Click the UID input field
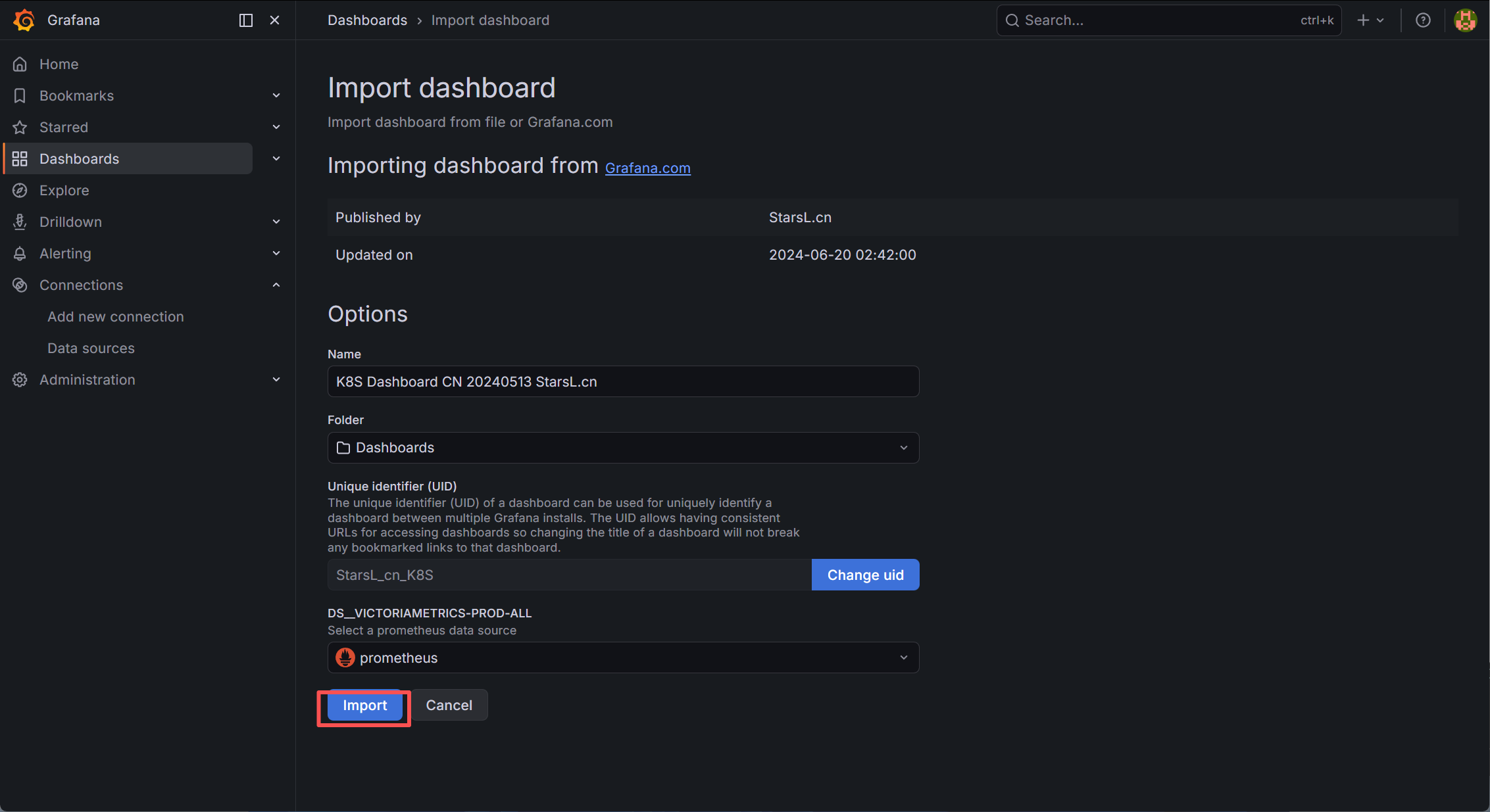 (570, 575)
